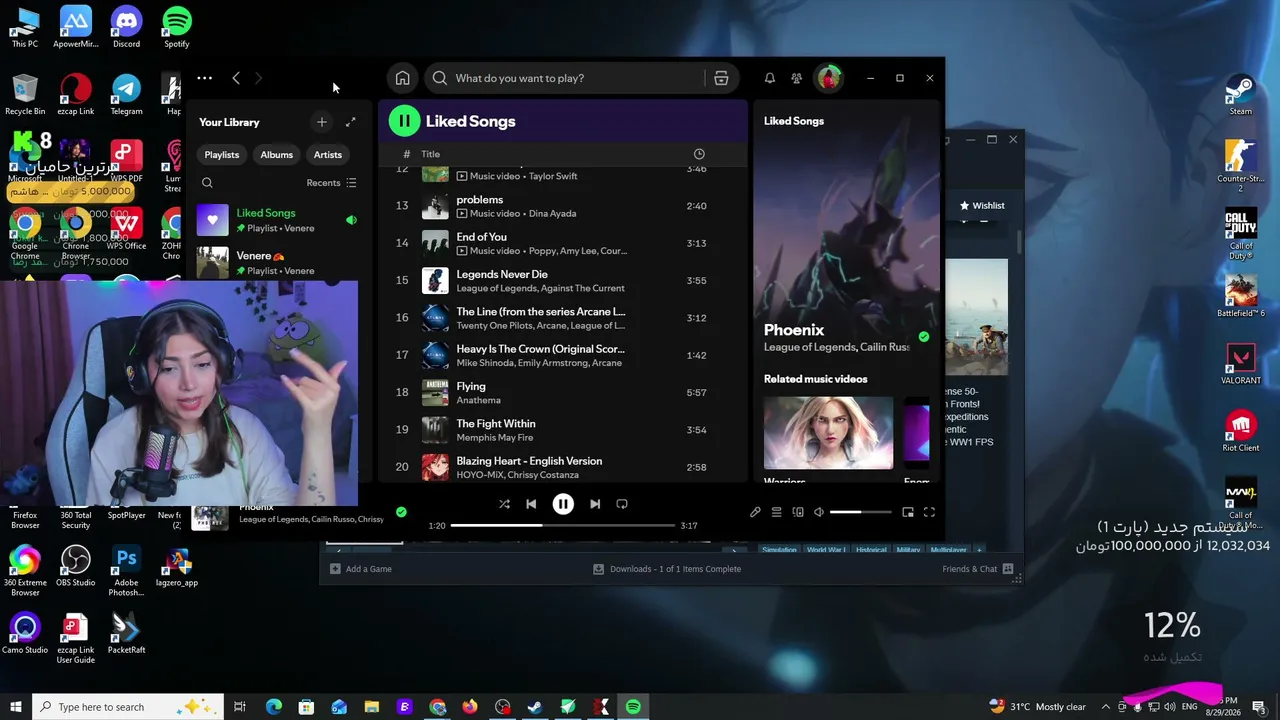Go back using Spotify's left arrow
1280x720 pixels.
pyautogui.click(x=236, y=78)
